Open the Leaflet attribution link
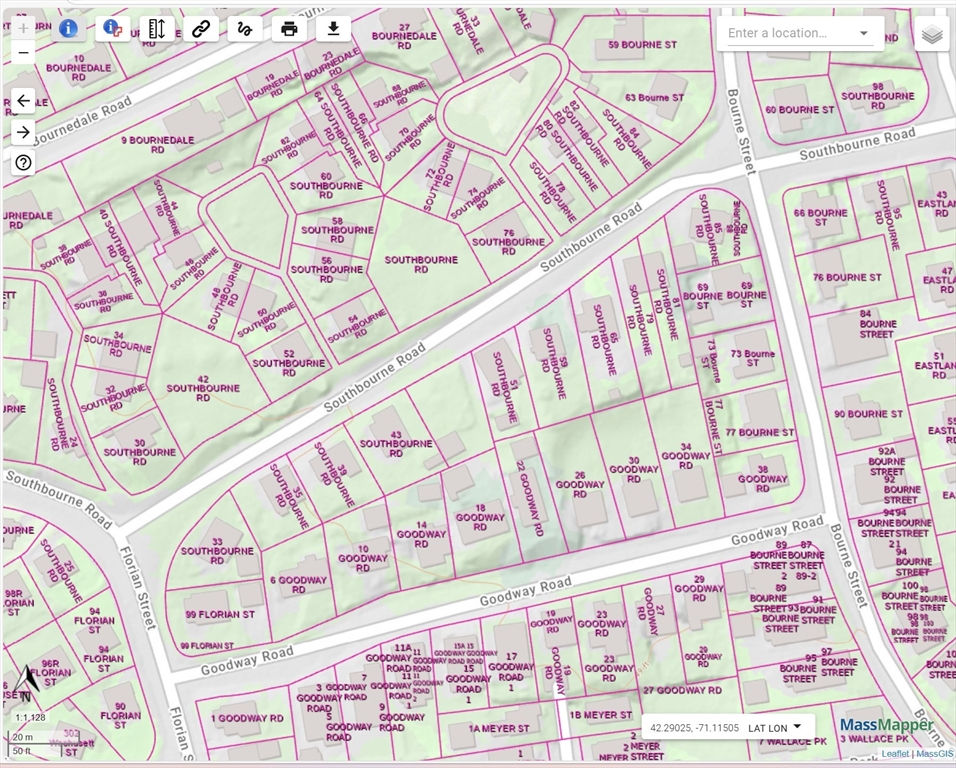The height and width of the screenshot is (768, 956). 894,754
